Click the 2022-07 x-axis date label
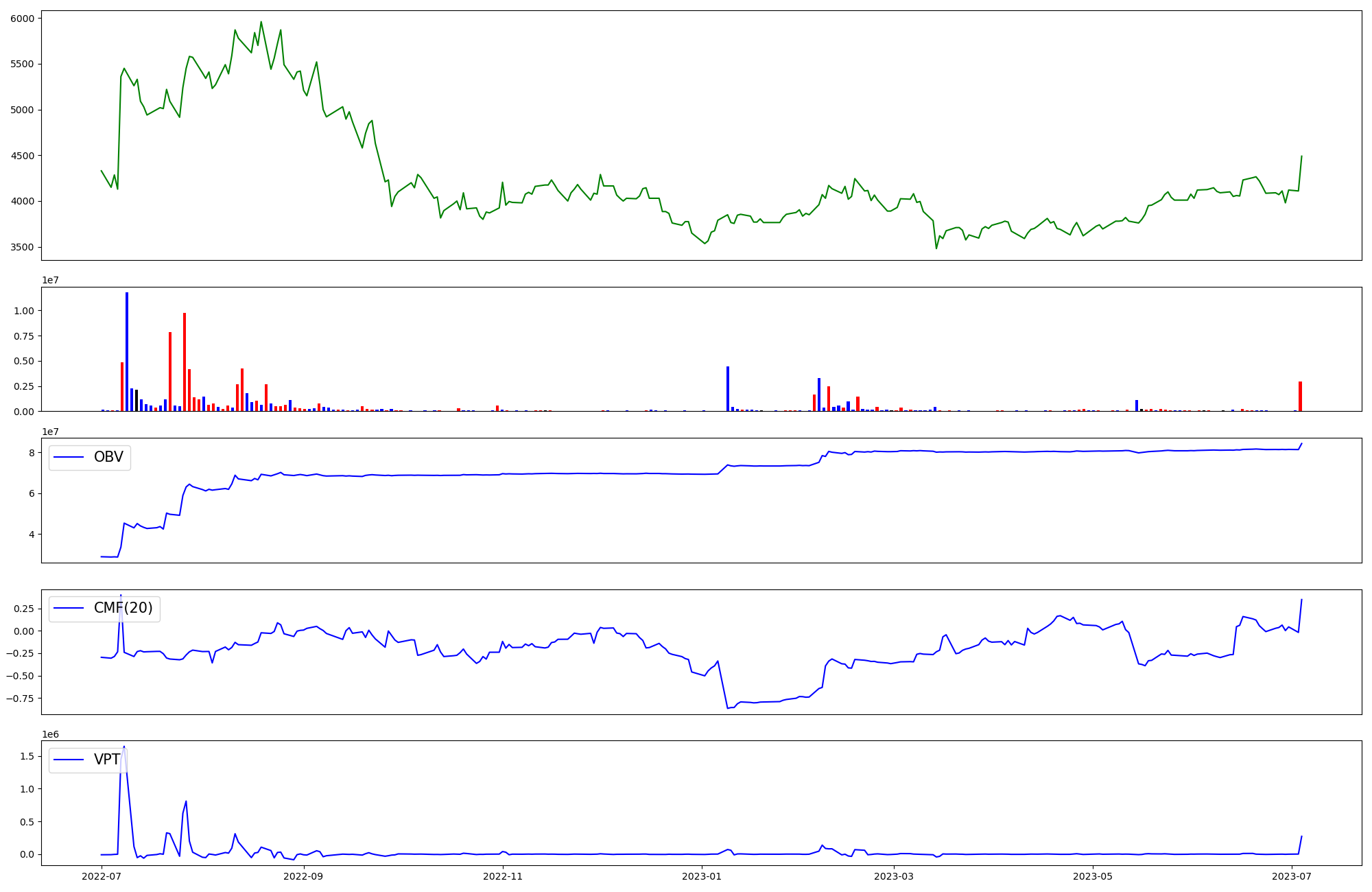The image size is (1372, 892). (102, 876)
